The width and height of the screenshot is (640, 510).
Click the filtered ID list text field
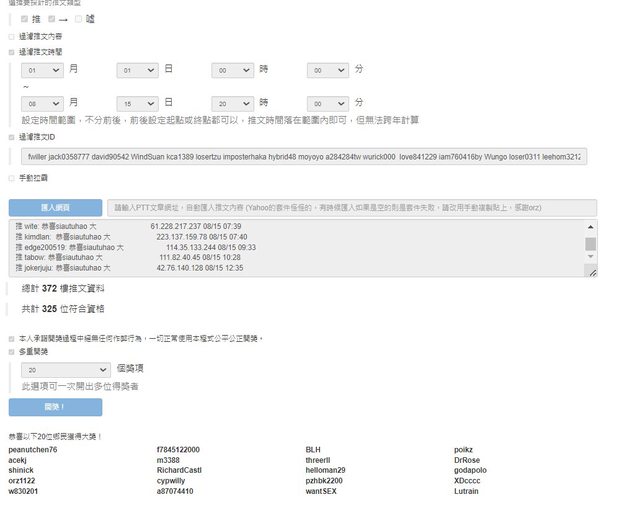point(303,157)
